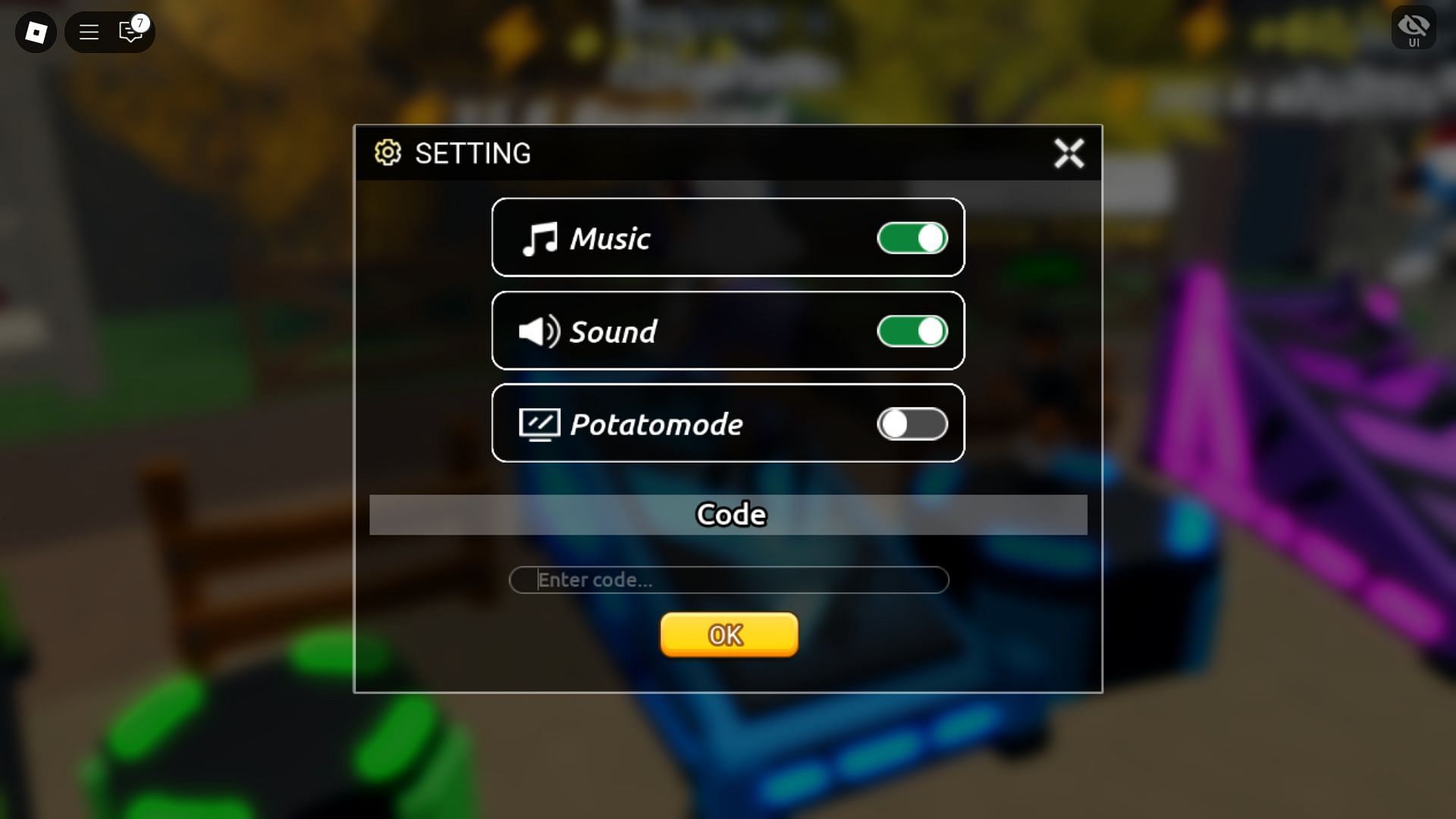Click the OK button to confirm

728,634
